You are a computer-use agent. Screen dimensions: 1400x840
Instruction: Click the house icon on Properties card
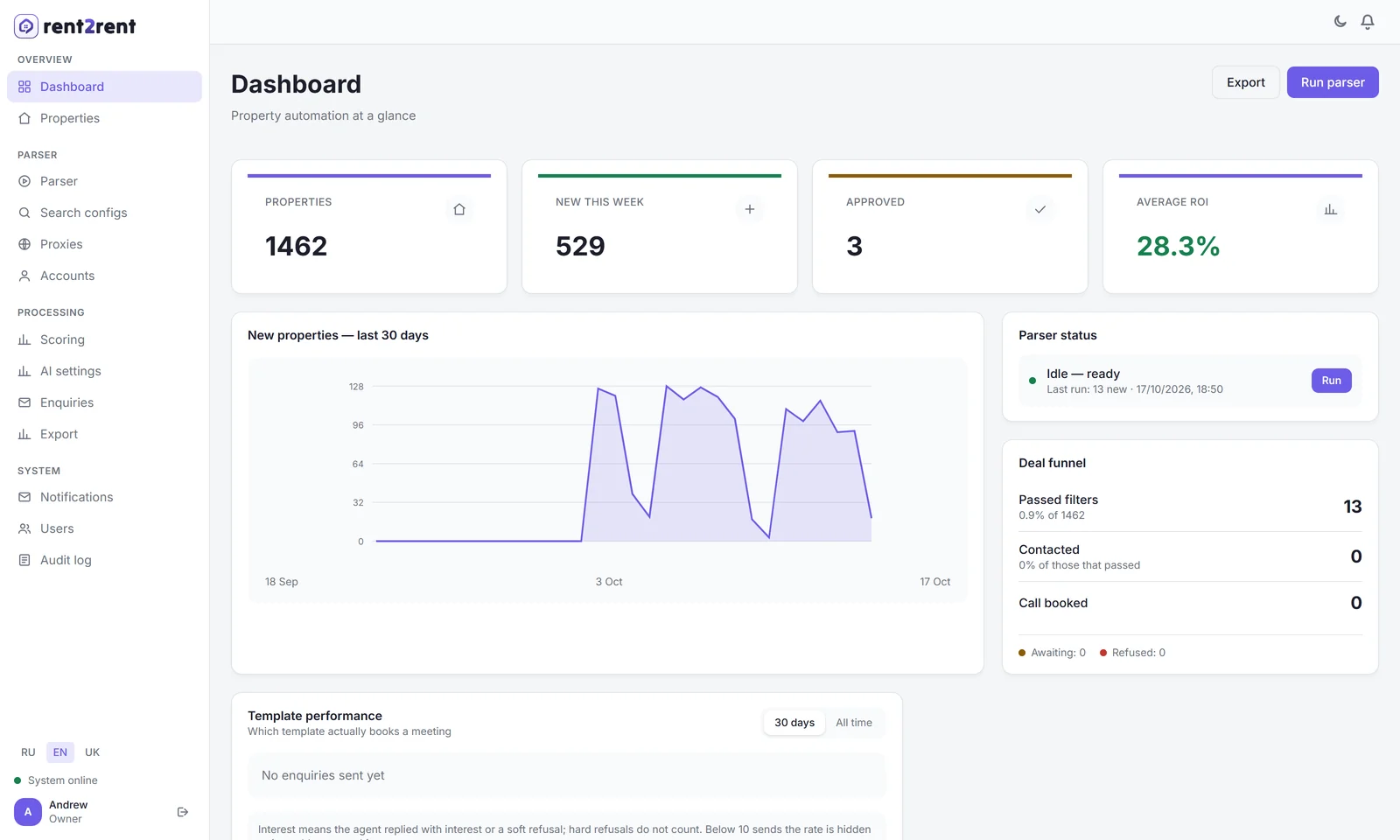(459, 209)
